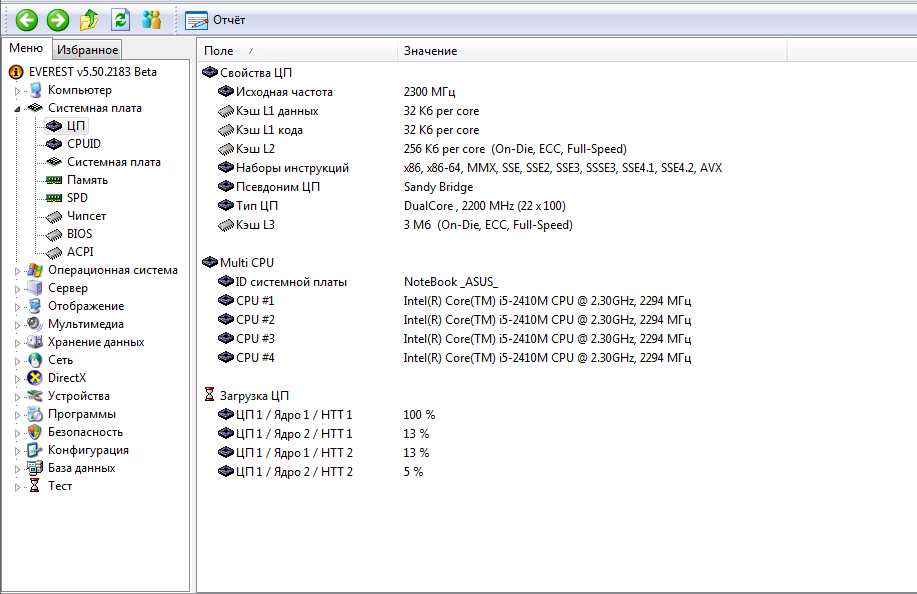The height and width of the screenshot is (594, 917).
Task: Click the users icon in toolbar
Action: pyautogui.click(x=151, y=19)
